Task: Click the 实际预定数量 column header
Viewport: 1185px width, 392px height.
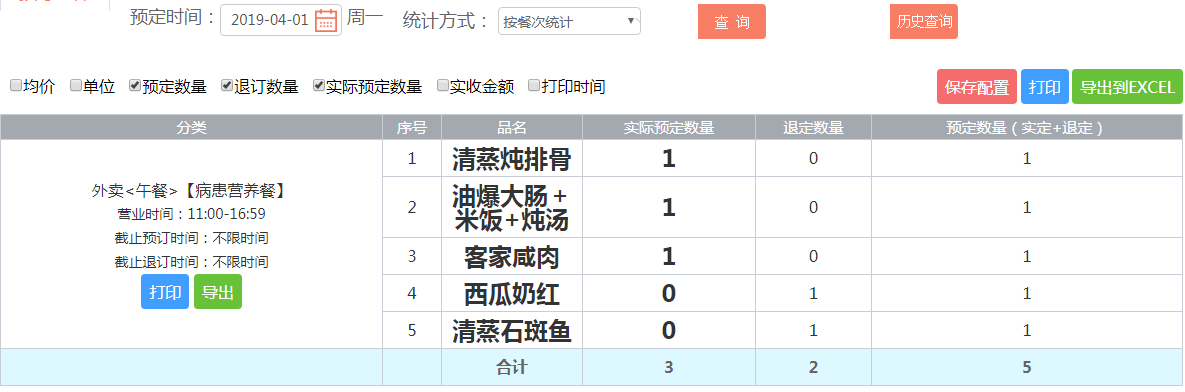Action: (x=669, y=128)
